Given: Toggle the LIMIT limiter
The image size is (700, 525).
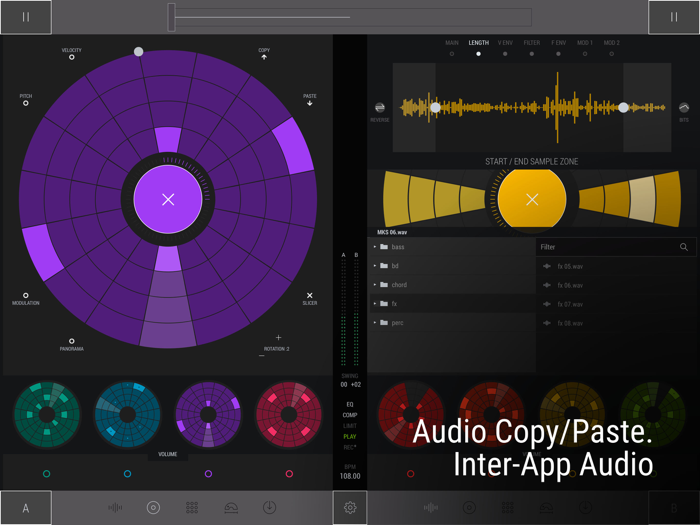Looking at the screenshot, I should pos(350,426).
